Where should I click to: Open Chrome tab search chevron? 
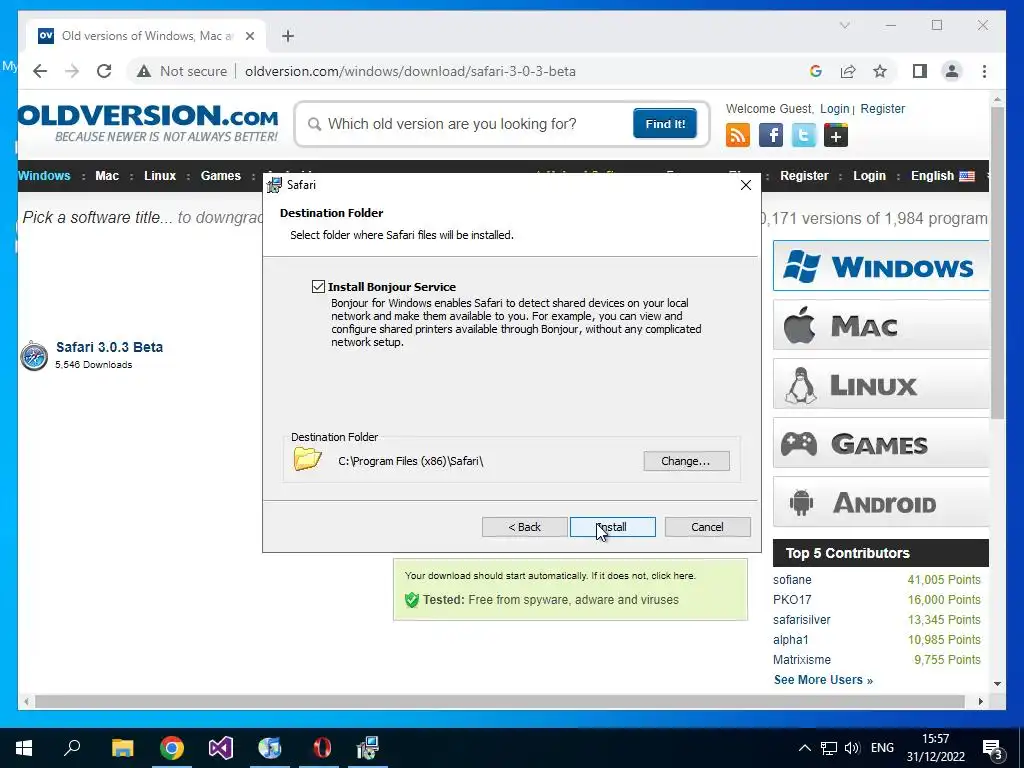pos(844,25)
